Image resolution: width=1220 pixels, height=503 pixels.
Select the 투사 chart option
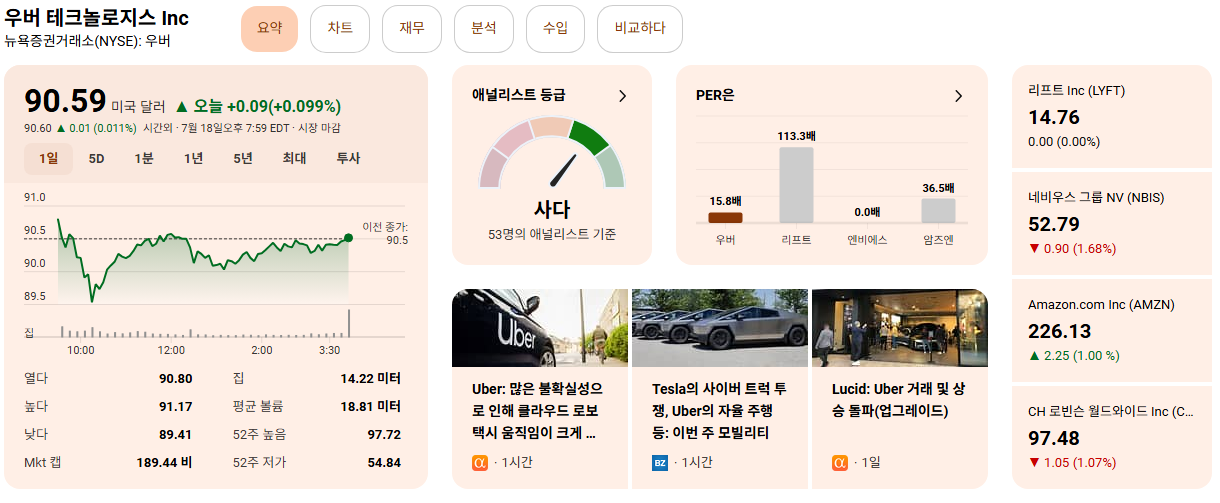pyautogui.click(x=348, y=158)
